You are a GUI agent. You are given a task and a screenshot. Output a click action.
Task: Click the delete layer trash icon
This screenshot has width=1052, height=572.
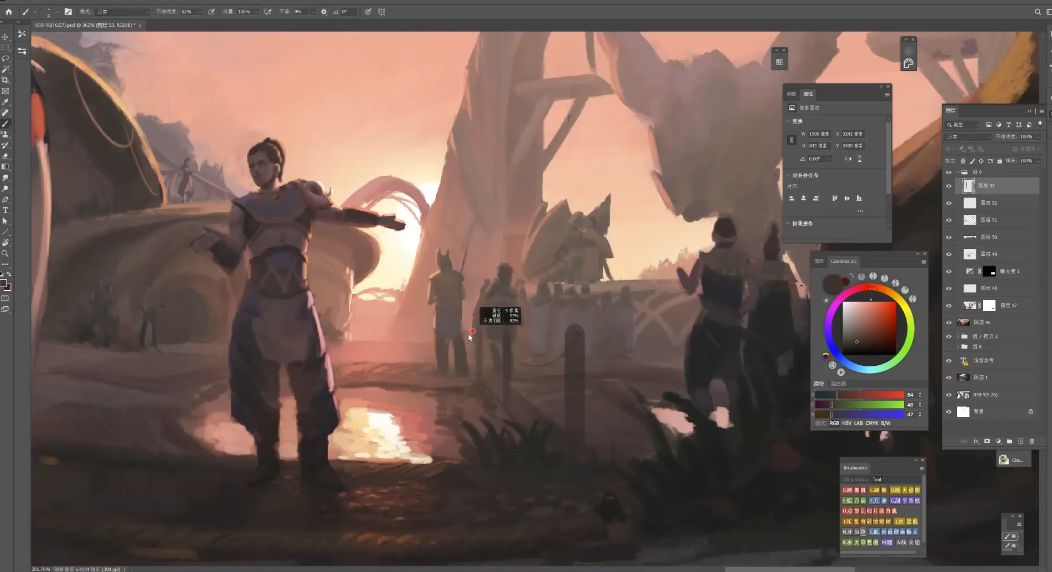pos(1031,440)
